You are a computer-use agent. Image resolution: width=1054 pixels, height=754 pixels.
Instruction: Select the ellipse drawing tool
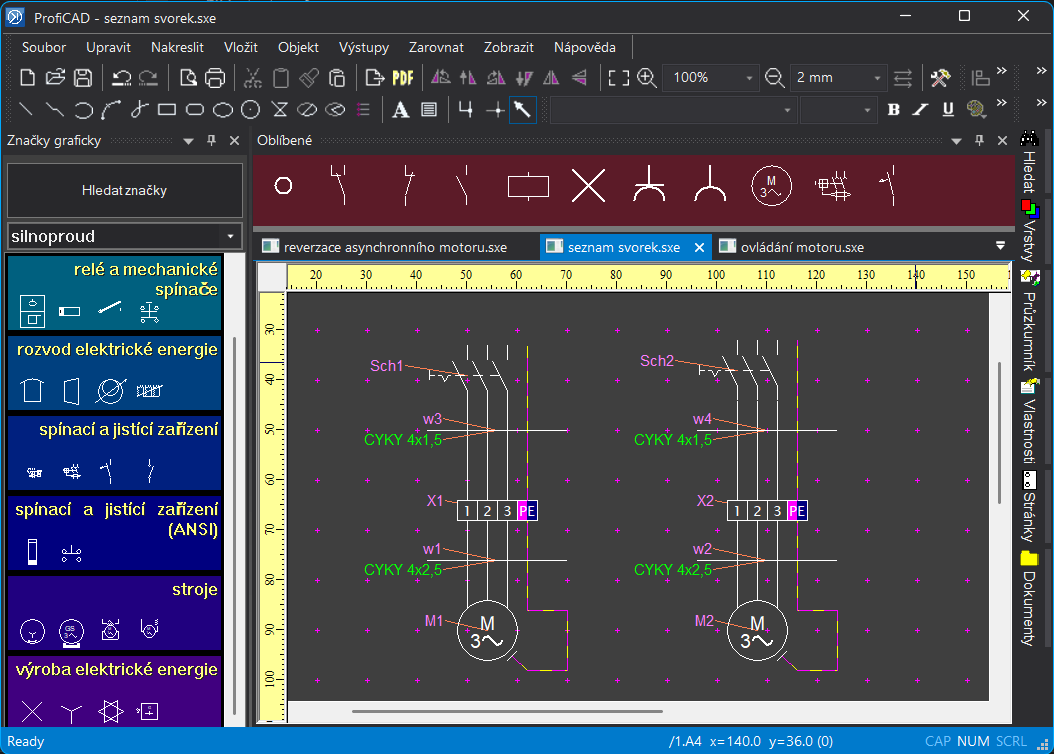click(x=222, y=110)
